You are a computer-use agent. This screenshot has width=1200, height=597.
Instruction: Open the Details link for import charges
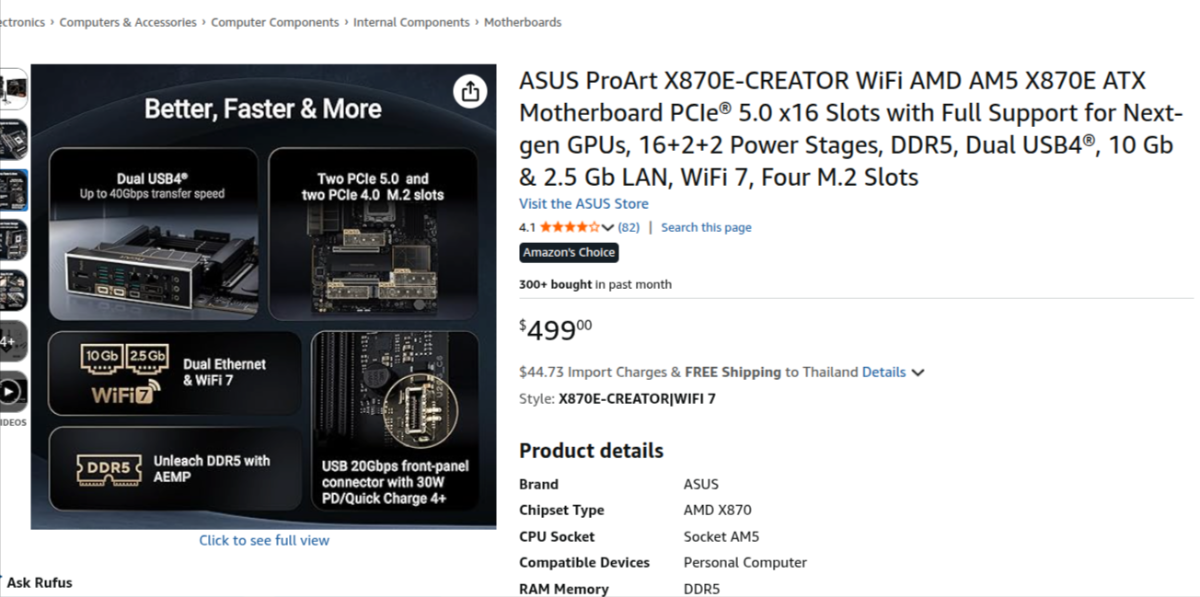(x=883, y=372)
